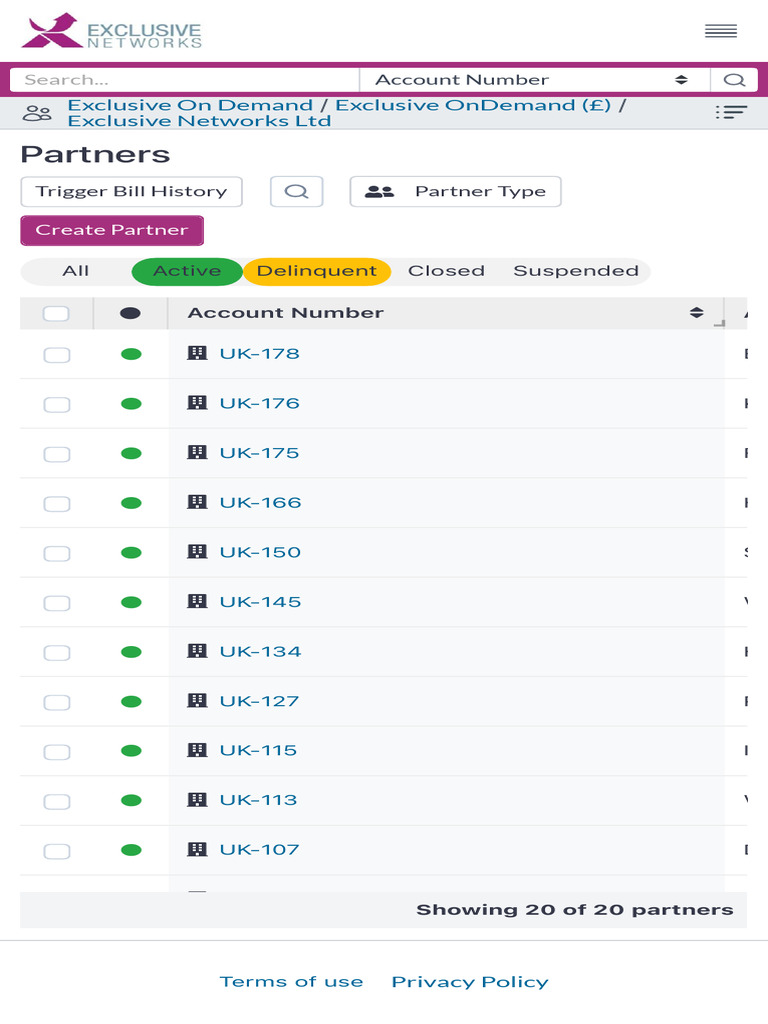Sort by the Account Number column arrows

point(696,313)
